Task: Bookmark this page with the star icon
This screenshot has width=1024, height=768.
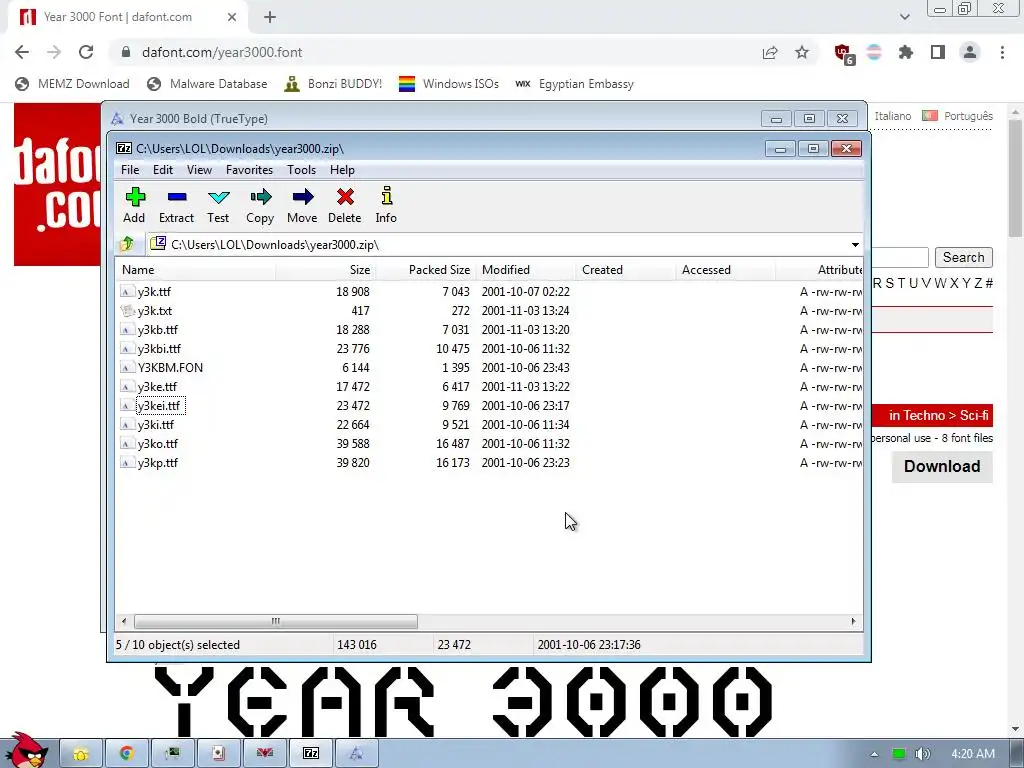Action: click(x=802, y=52)
